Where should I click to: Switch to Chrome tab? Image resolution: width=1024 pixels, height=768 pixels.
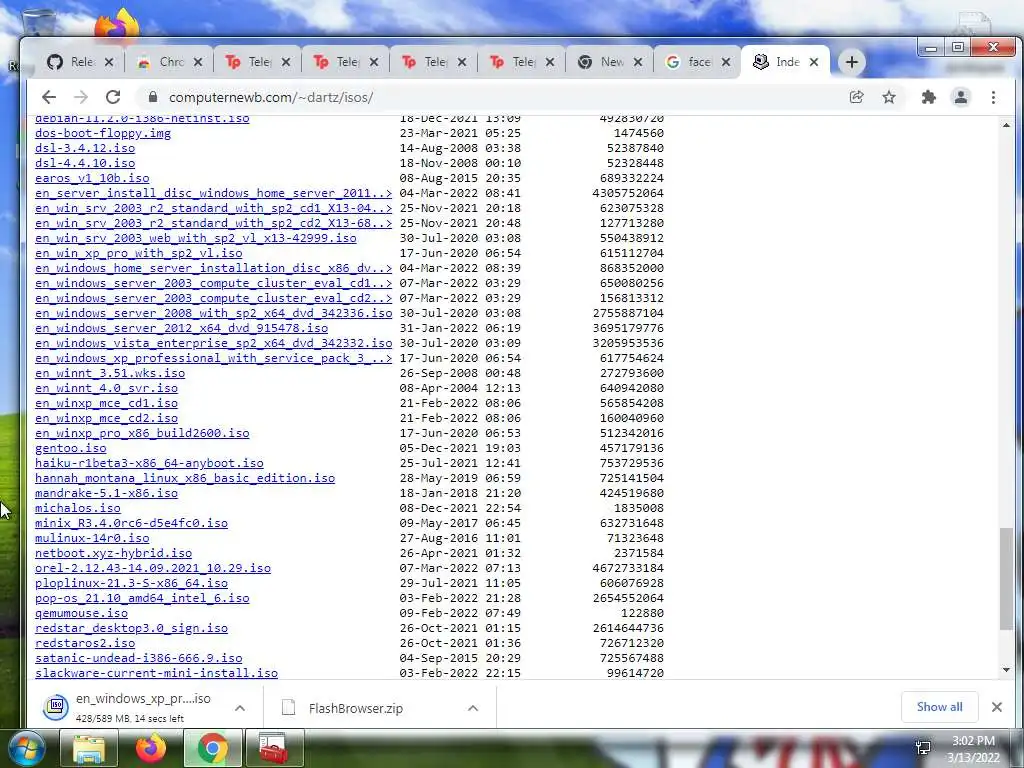pyautogui.click(x=169, y=62)
